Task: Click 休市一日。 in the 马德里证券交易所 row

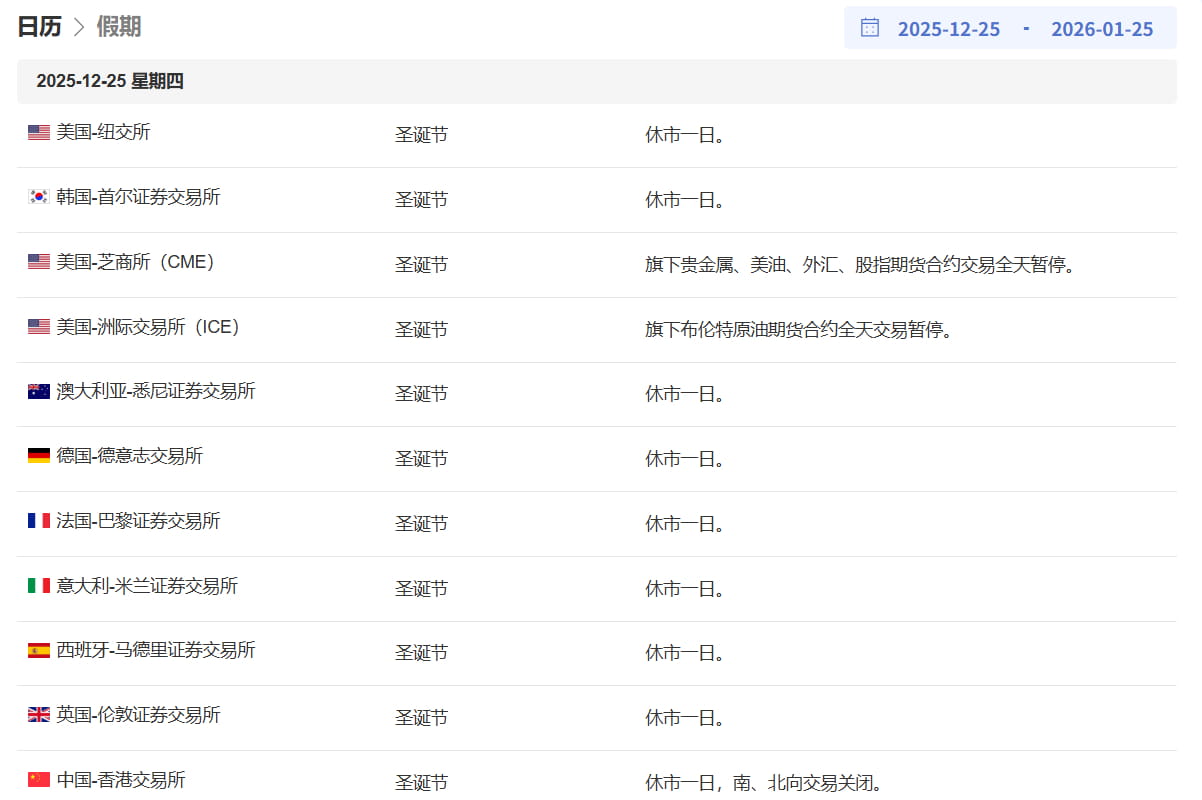Action: click(685, 653)
